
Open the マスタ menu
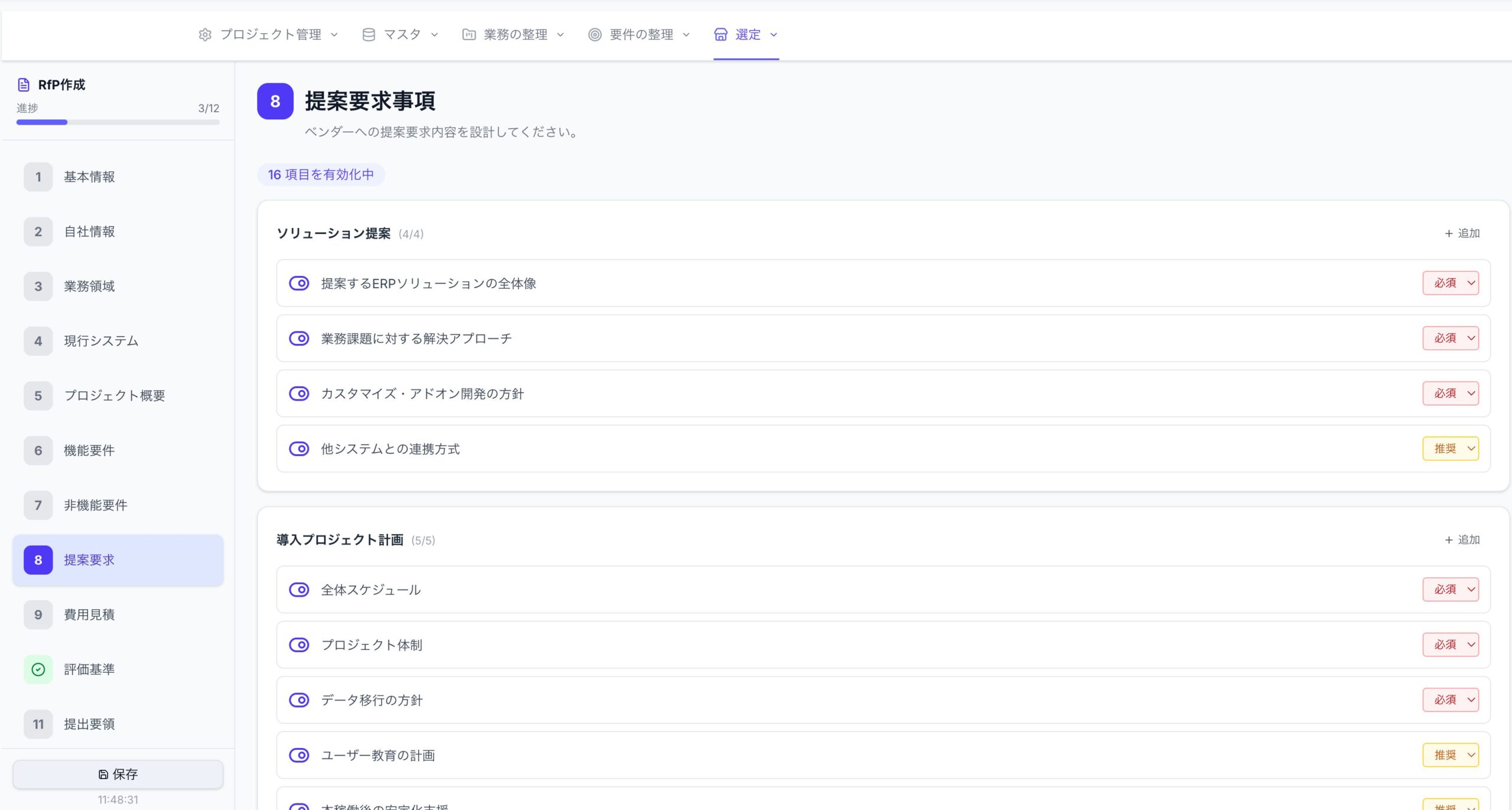pyautogui.click(x=402, y=35)
